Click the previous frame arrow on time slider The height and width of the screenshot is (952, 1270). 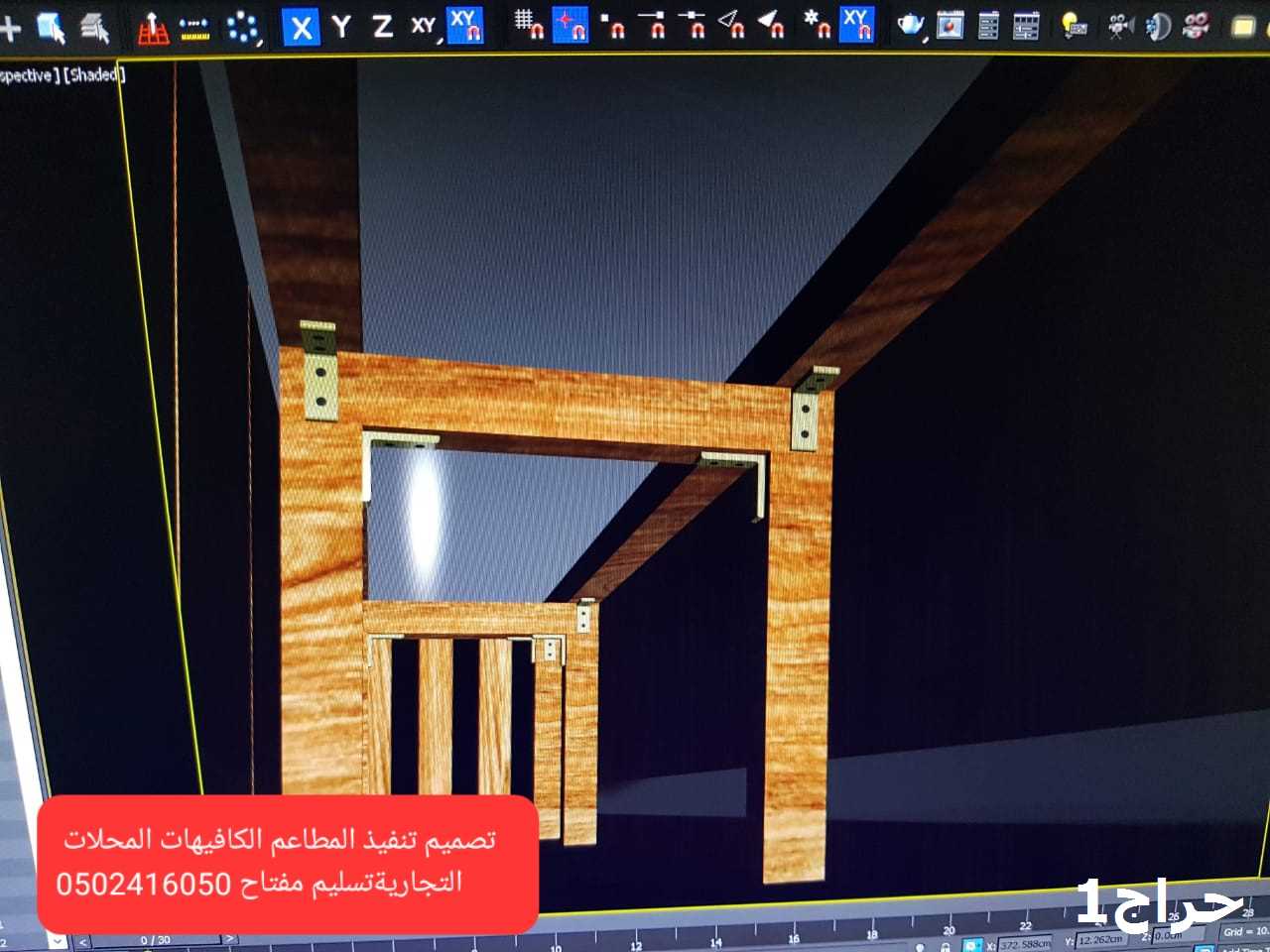tap(83, 940)
